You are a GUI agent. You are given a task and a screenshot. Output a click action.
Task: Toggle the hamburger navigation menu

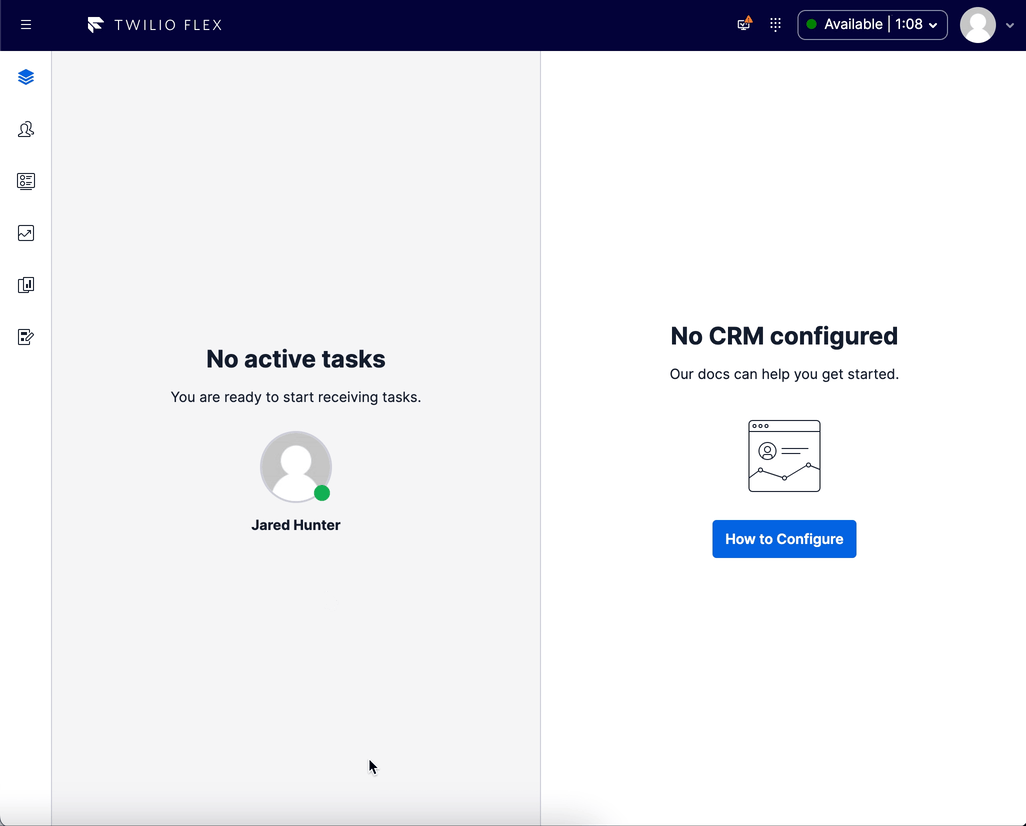[x=25, y=24]
